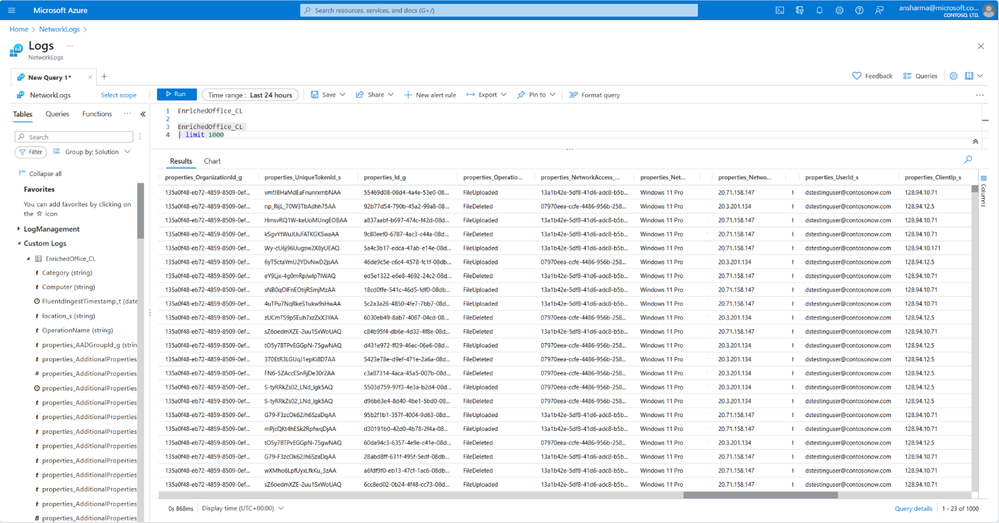The width and height of the screenshot is (999, 523).
Task: Click Collapse all
Action: point(40,173)
